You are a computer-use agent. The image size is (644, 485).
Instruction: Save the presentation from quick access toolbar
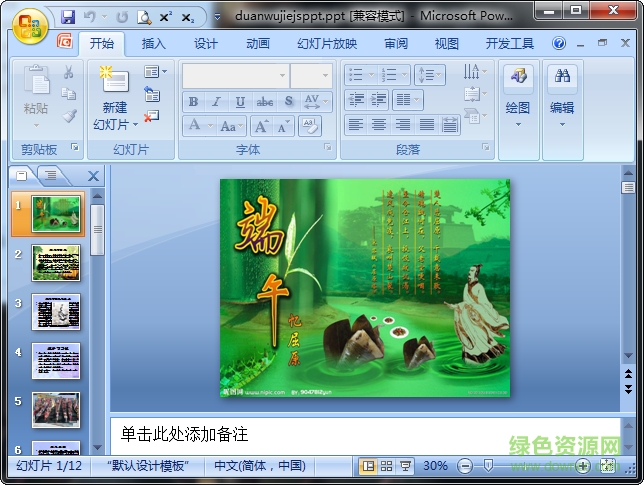(68, 17)
